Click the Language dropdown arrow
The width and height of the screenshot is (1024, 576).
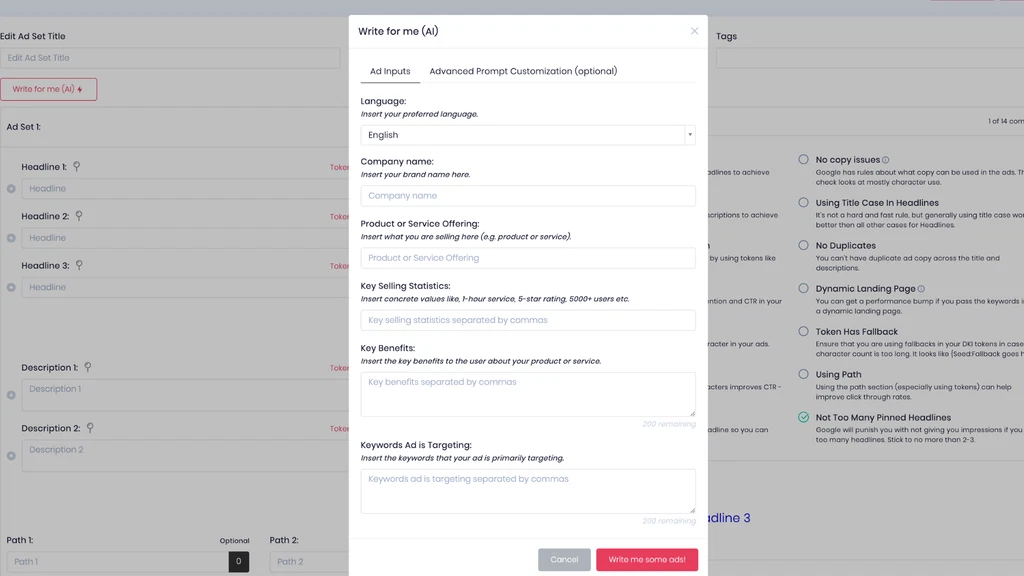coord(689,135)
